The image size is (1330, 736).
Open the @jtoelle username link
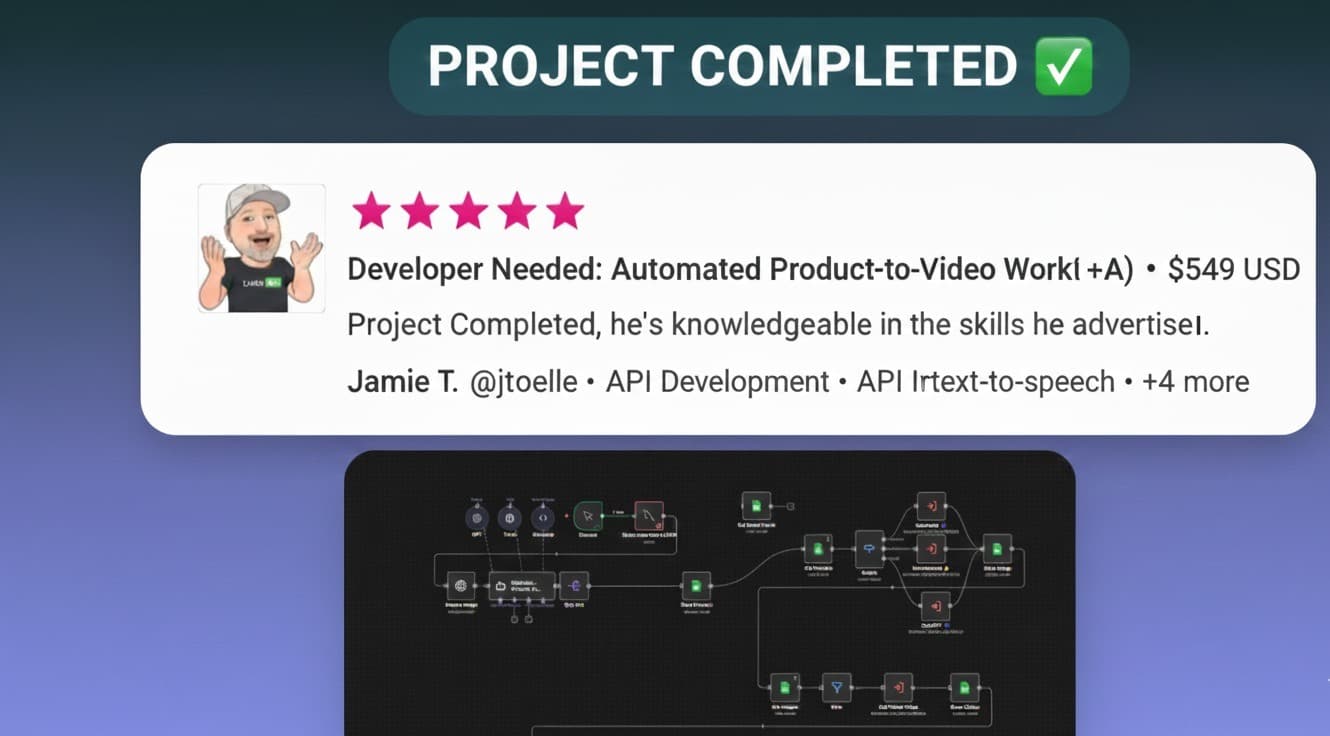pyautogui.click(x=524, y=382)
